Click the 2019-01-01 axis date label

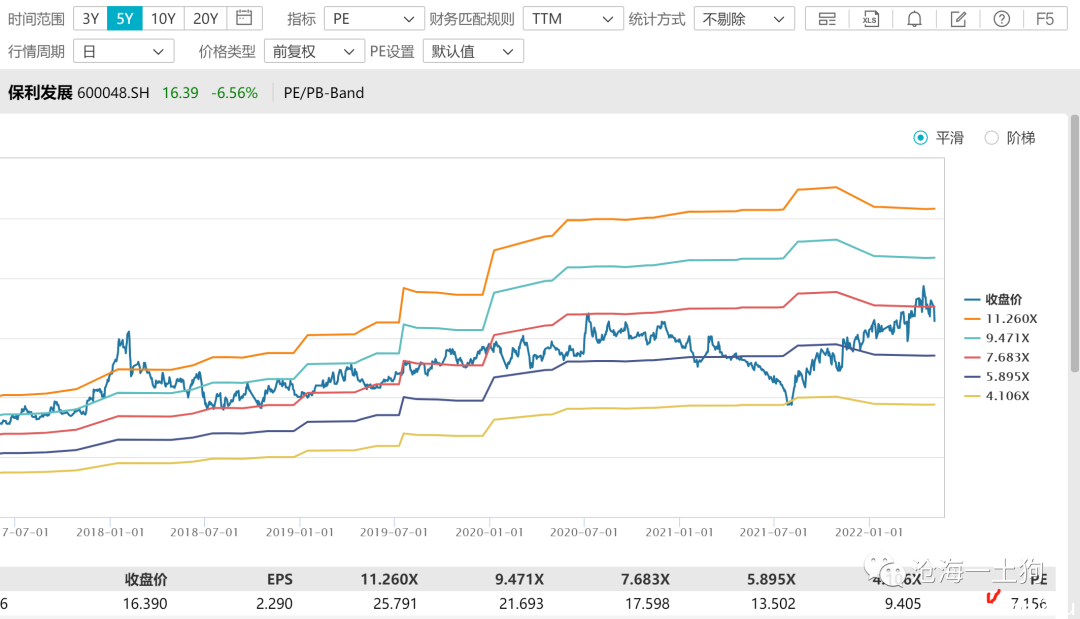(x=300, y=532)
